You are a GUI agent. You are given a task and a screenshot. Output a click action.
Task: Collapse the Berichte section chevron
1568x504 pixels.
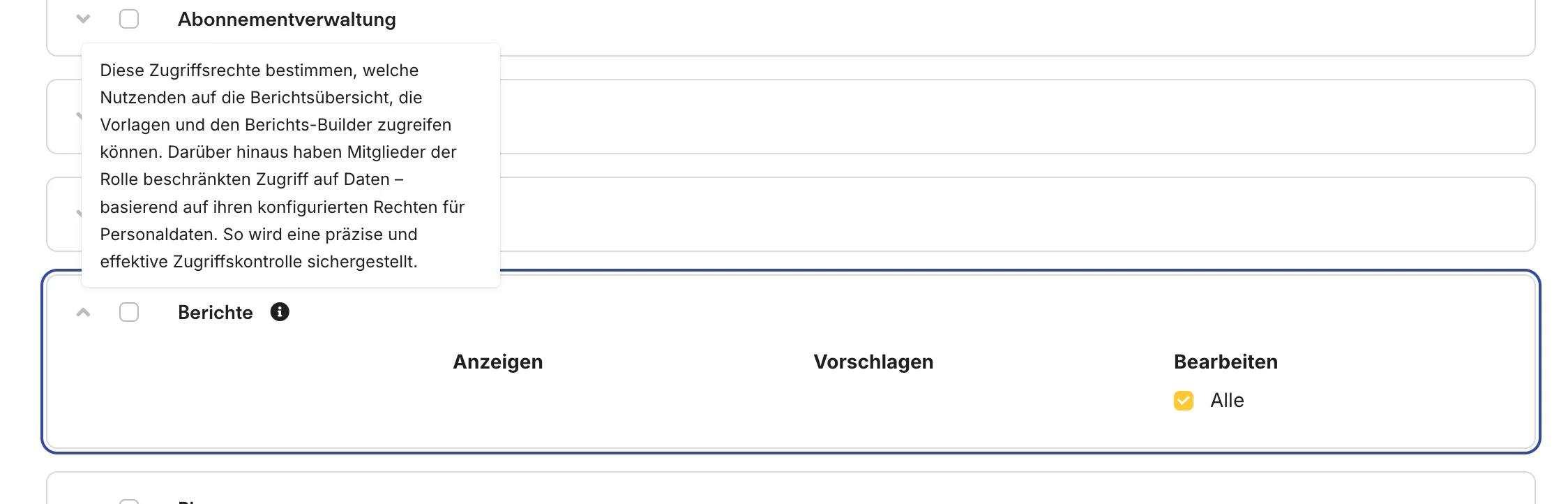tap(83, 312)
